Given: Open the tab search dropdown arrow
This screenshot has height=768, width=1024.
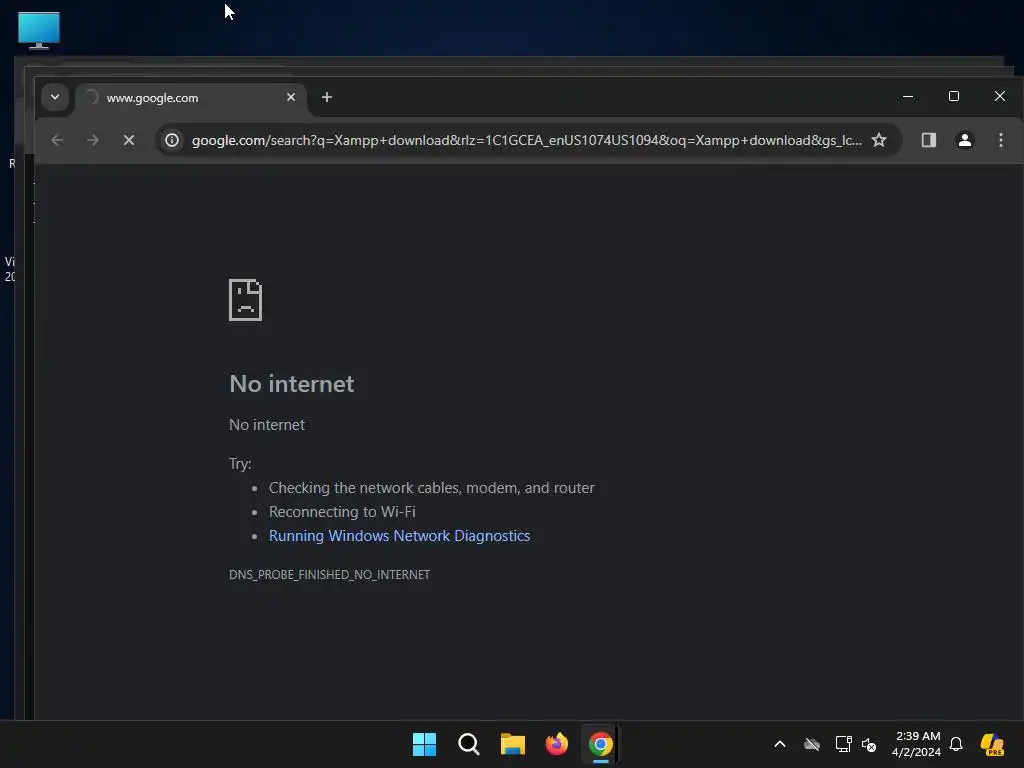Looking at the screenshot, I should pos(55,97).
